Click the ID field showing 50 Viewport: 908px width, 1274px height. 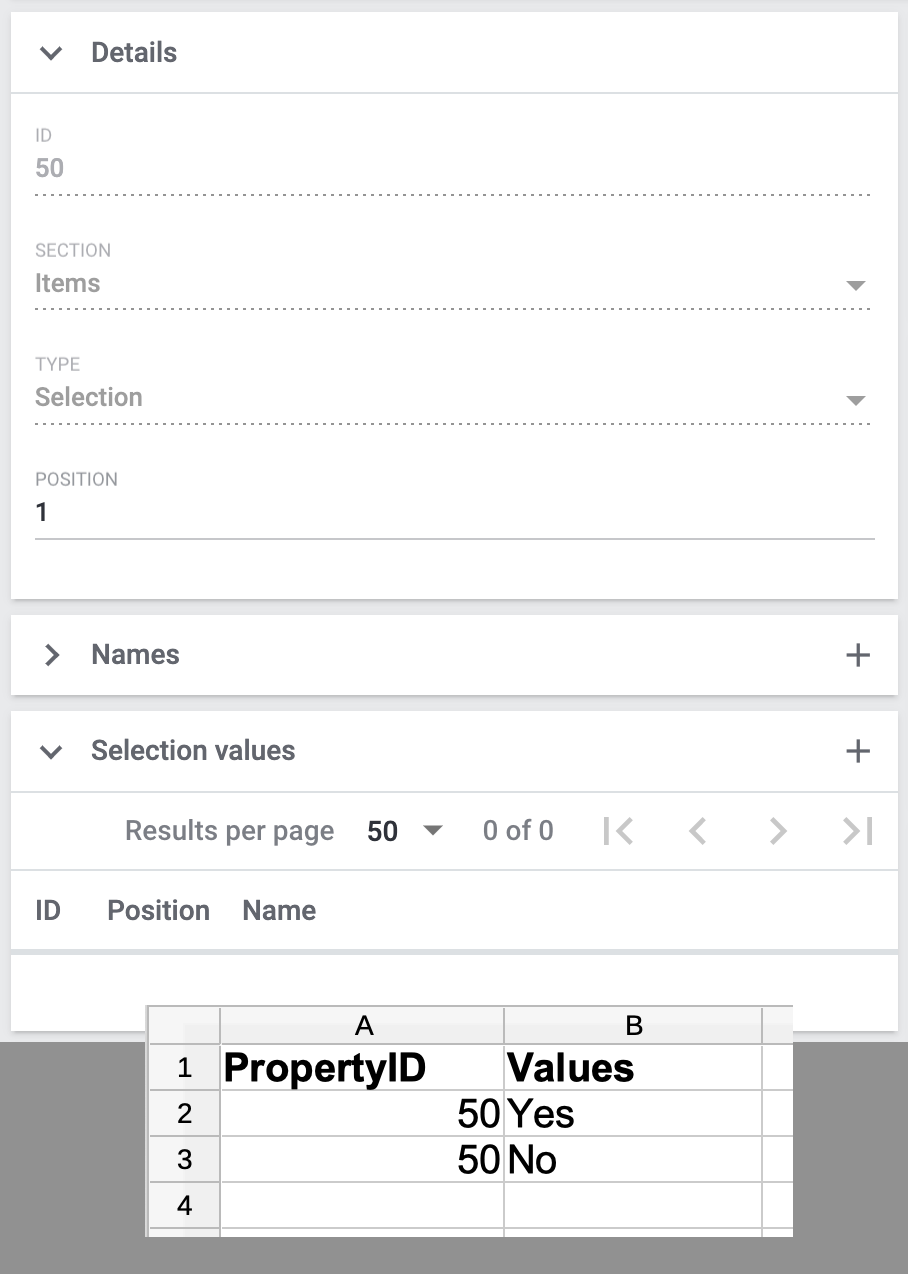point(452,168)
